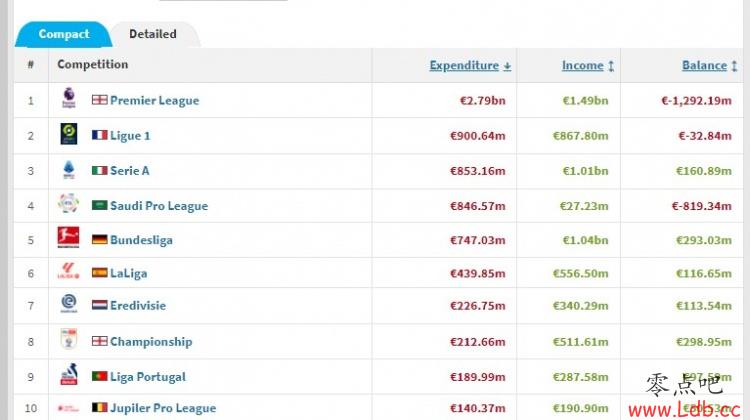The width and height of the screenshot is (750, 420).
Task: Click the Saudi Pro League logo icon
Action: click(68, 203)
